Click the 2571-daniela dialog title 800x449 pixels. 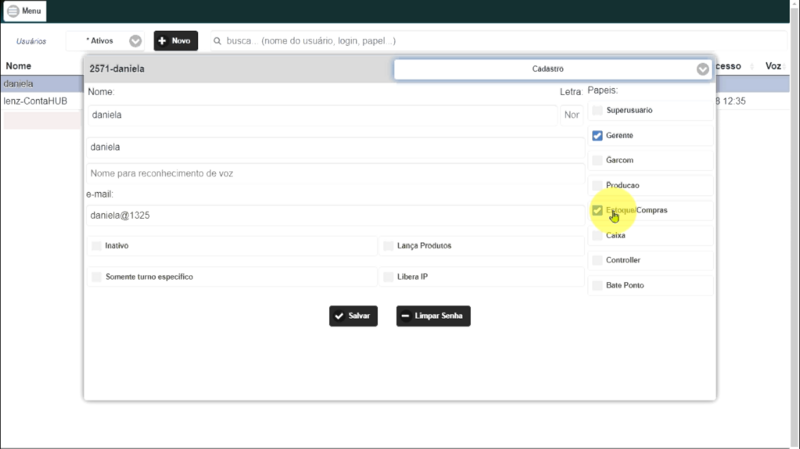117,69
